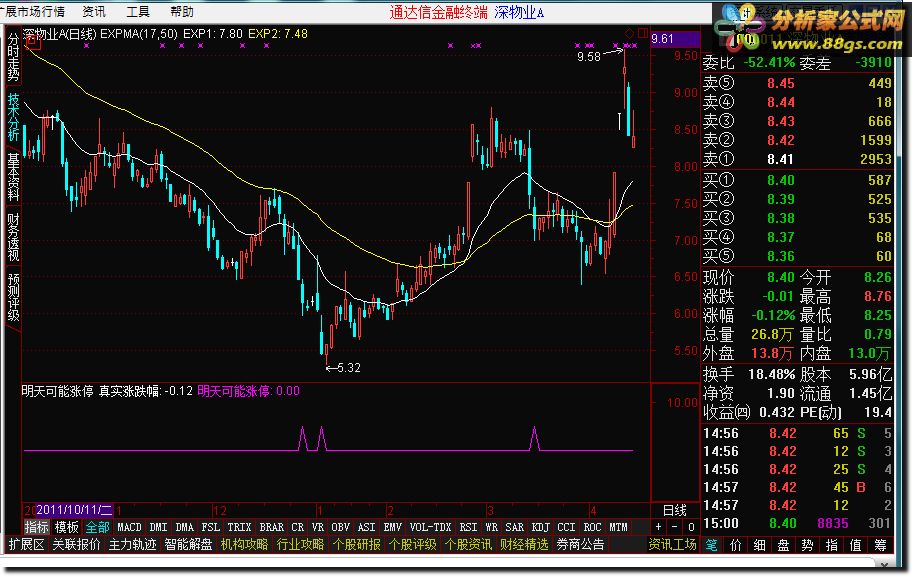Click the plus zoom button

tap(659, 527)
